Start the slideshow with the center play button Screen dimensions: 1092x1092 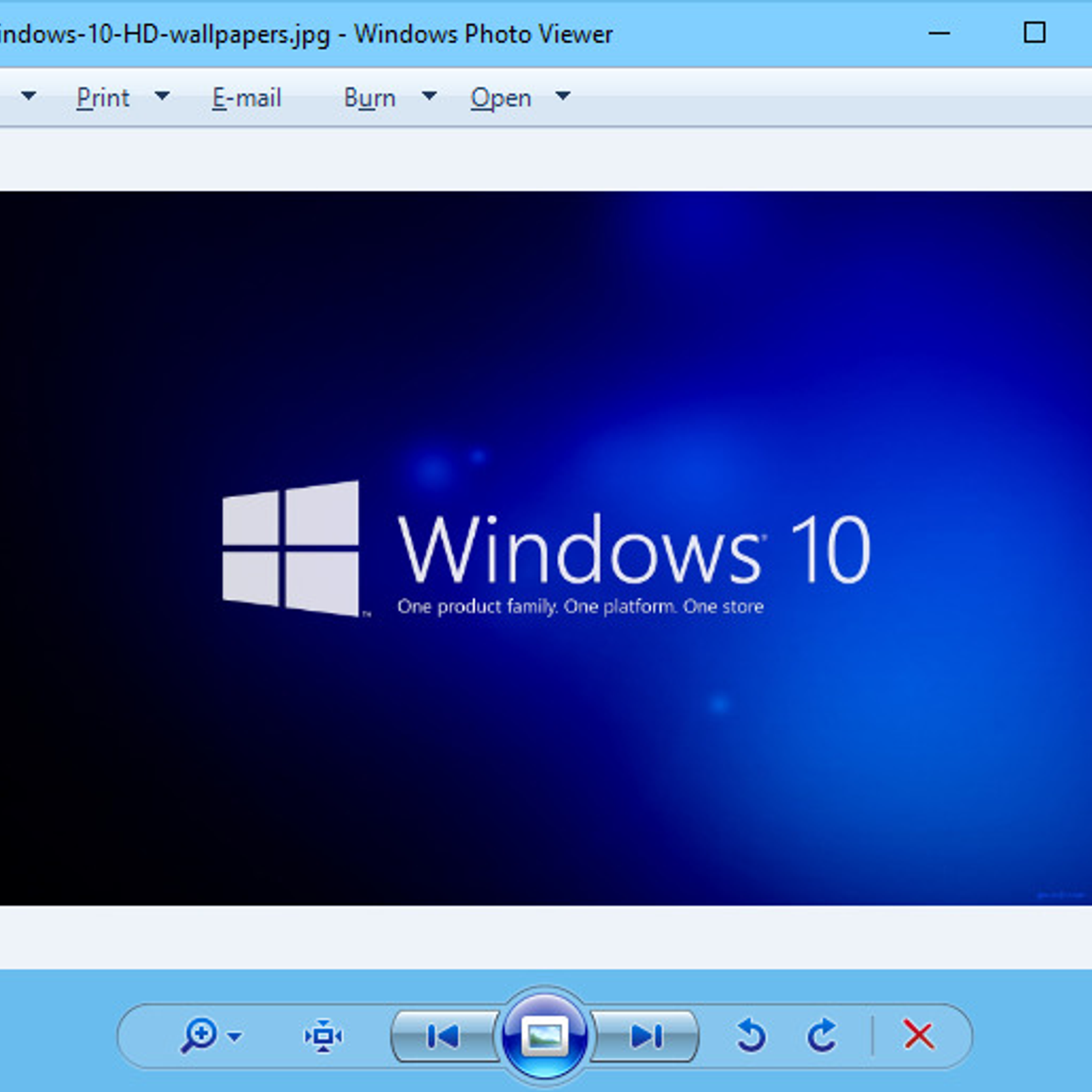[545, 1035]
